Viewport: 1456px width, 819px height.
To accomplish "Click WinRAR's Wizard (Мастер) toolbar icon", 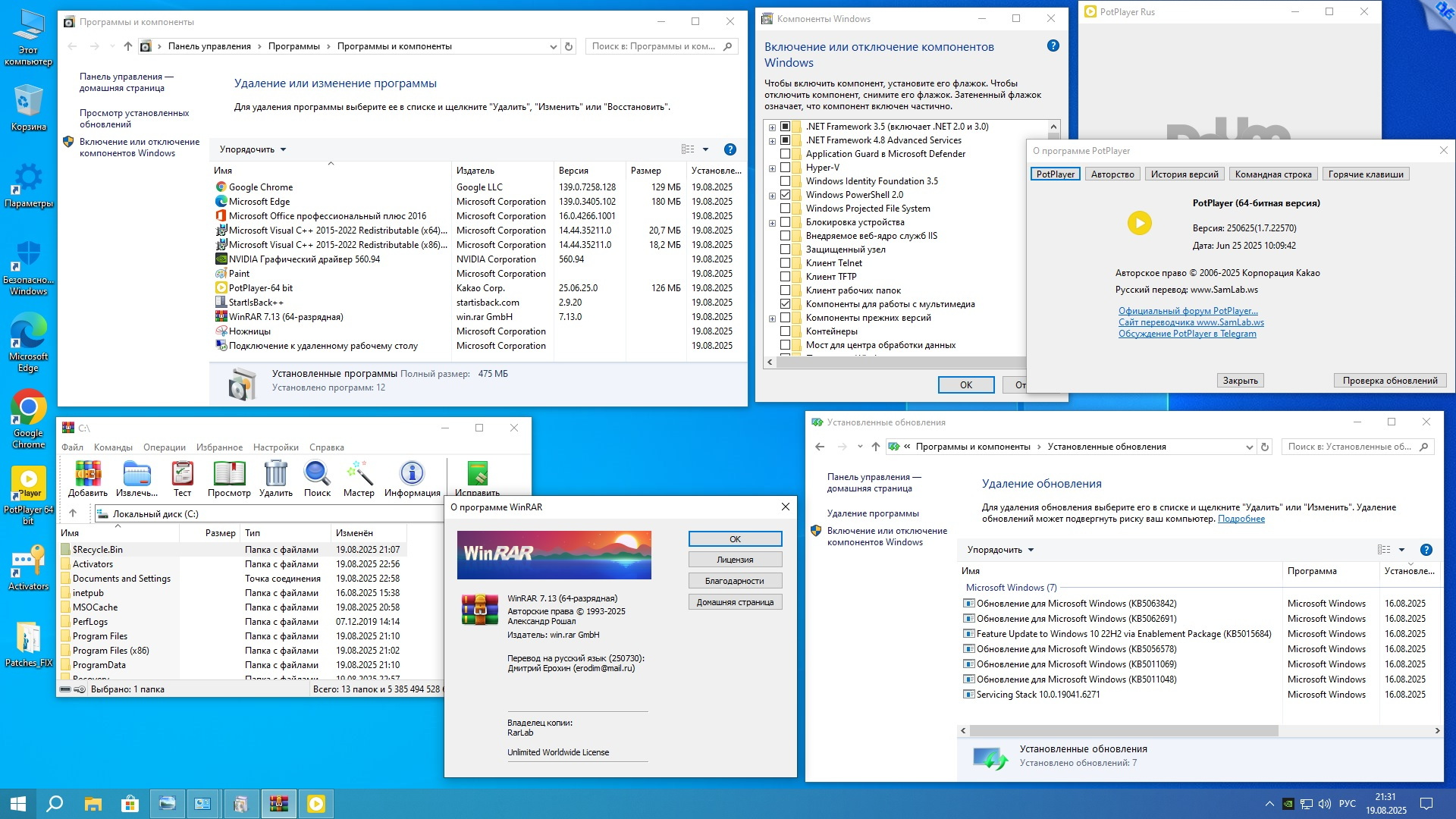I will (359, 474).
